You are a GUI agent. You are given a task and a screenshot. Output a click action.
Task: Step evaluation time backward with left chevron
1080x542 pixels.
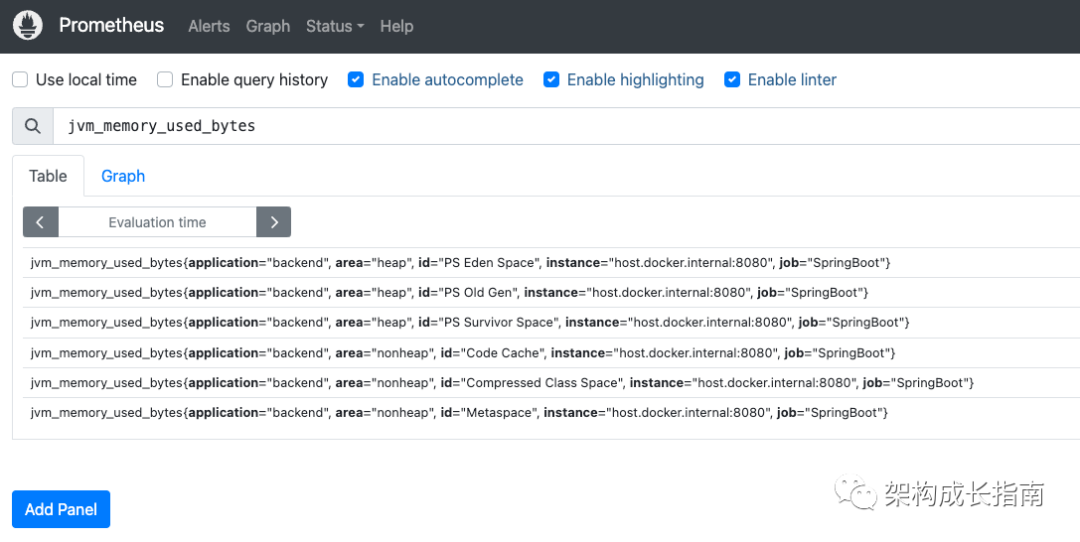[x=40, y=222]
